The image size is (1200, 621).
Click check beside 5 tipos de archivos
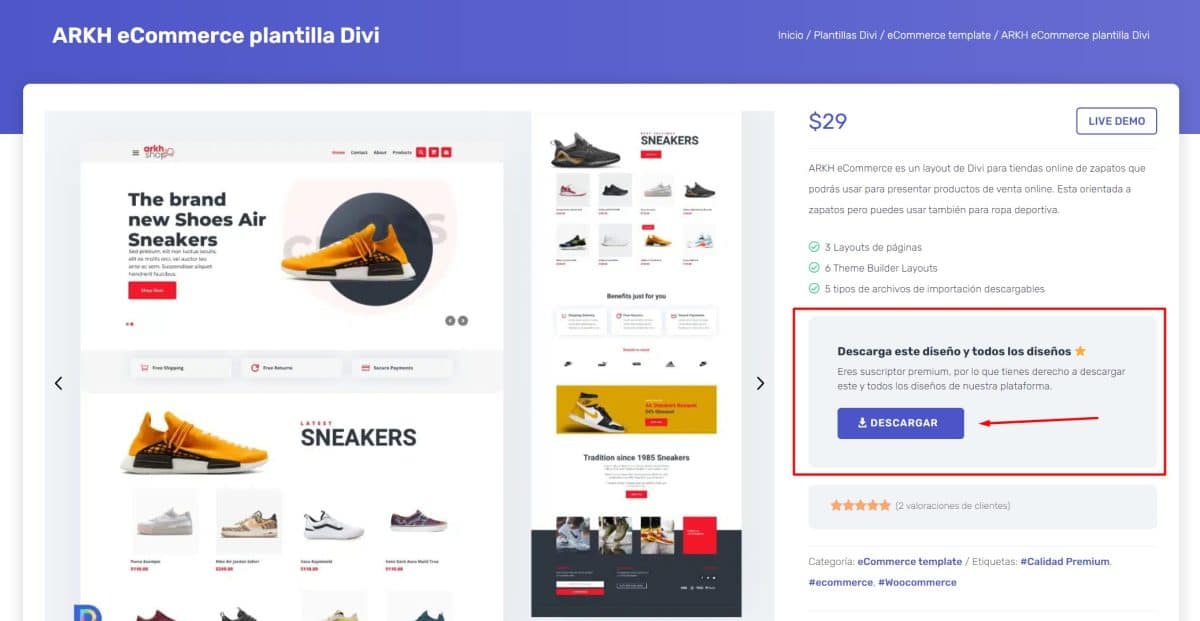[x=814, y=289]
